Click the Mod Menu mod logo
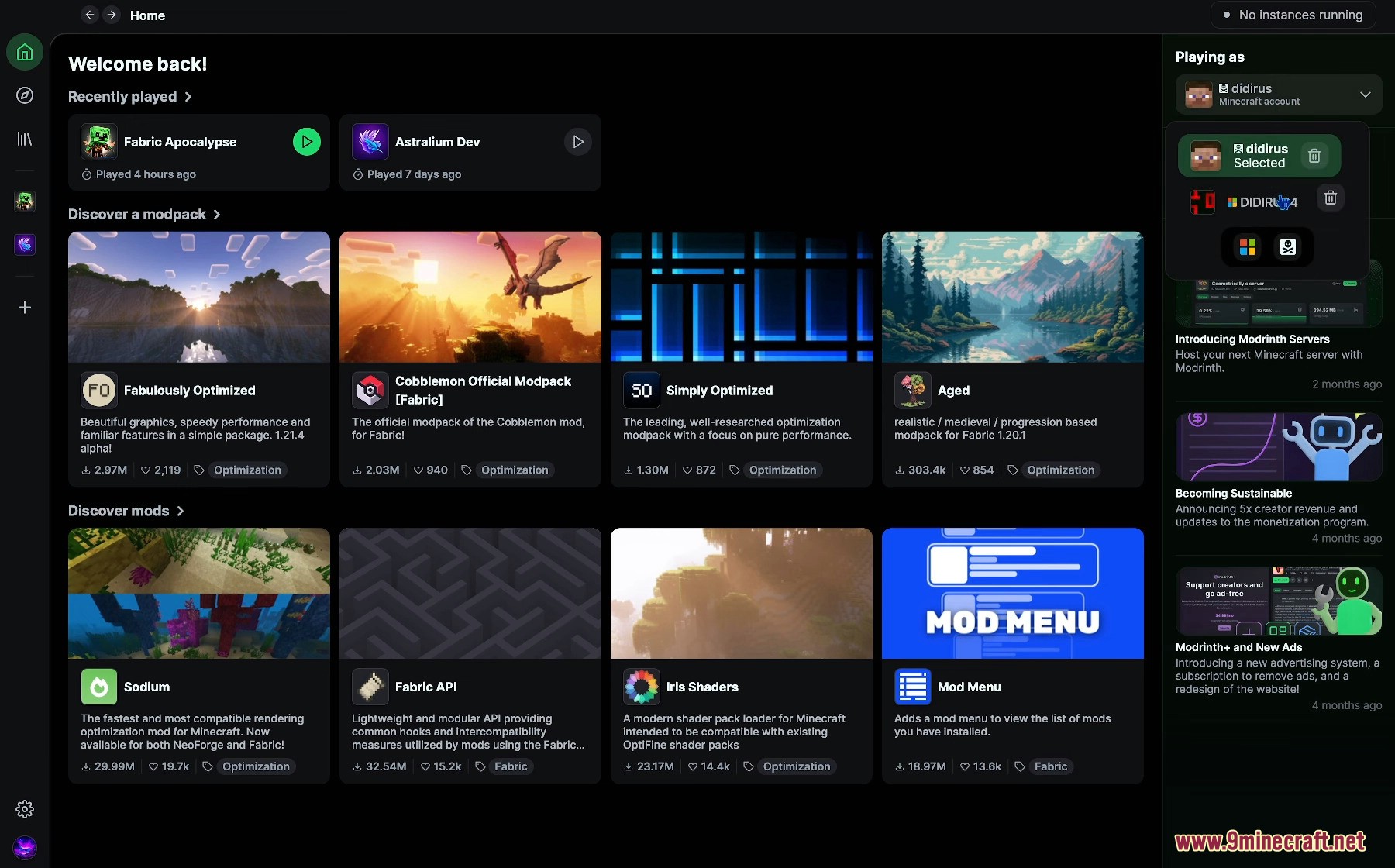The width and height of the screenshot is (1395, 868). (x=913, y=687)
